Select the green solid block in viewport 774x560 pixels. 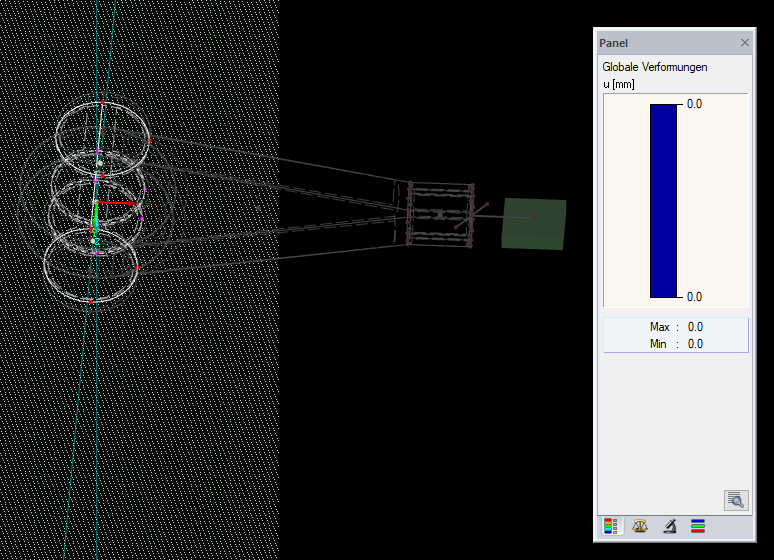point(534,224)
